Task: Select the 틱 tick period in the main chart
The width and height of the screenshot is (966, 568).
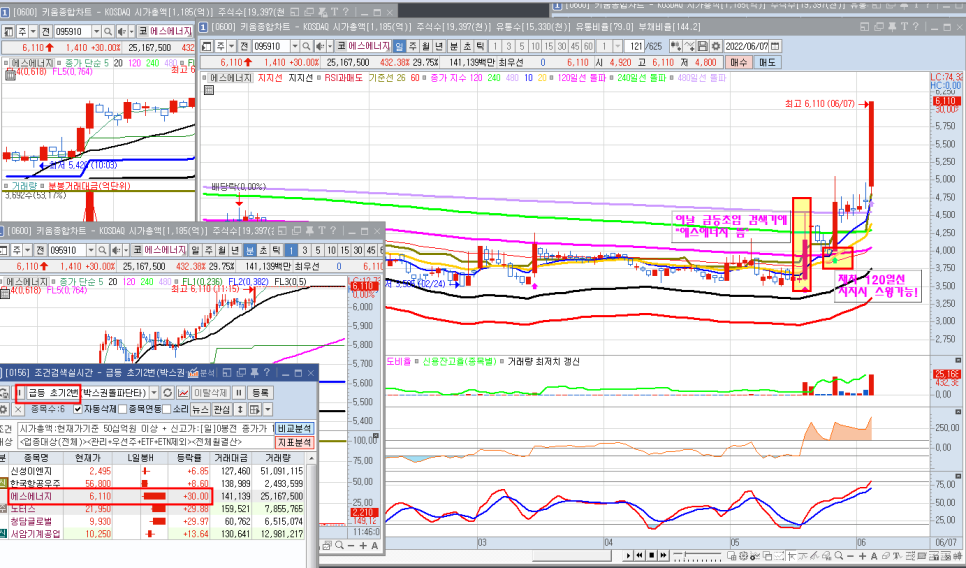Action: click(x=480, y=46)
